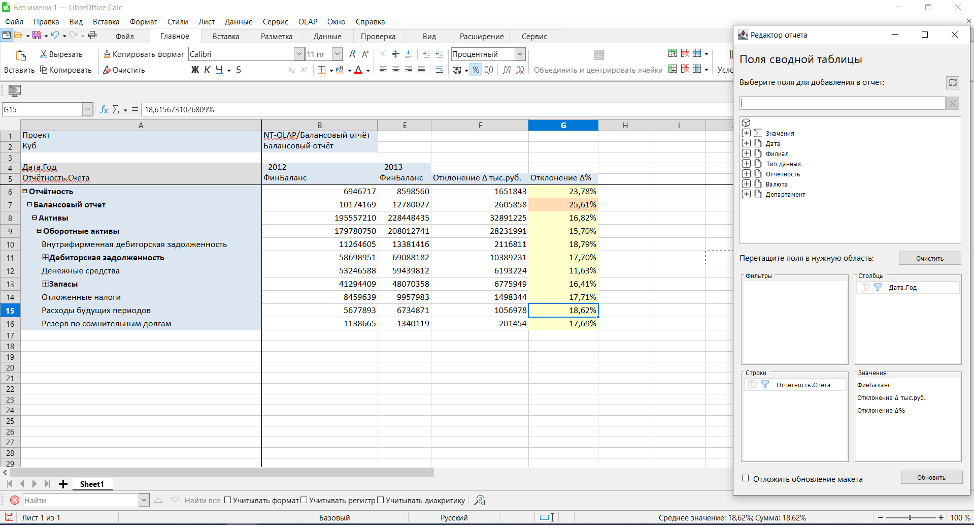974x527 pixels.
Task: Check 'Отложить обновление макета' checkbox
Action: (x=746, y=479)
